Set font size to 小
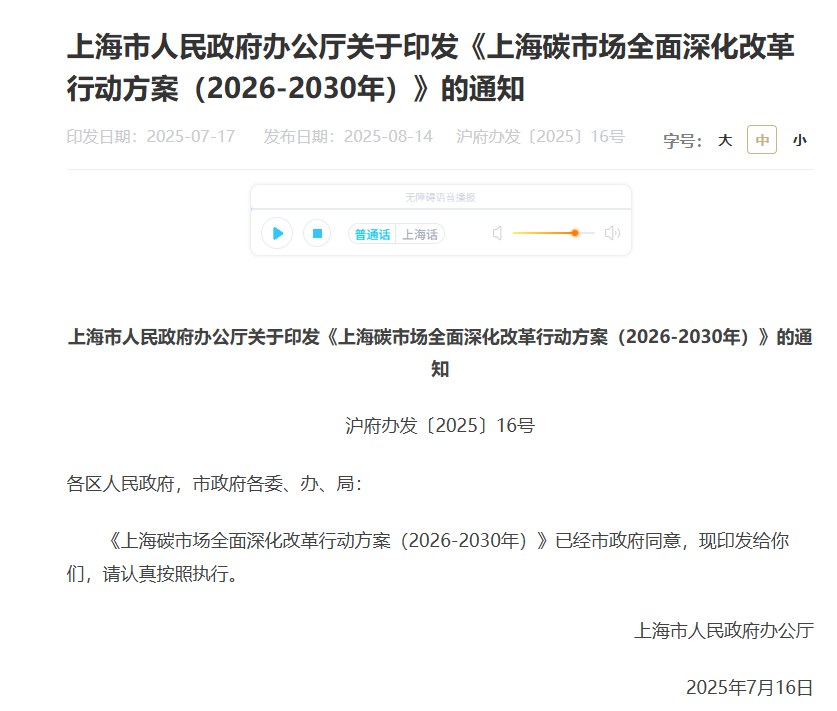The width and height of the screenshot is (837, 711). (799, 141)
